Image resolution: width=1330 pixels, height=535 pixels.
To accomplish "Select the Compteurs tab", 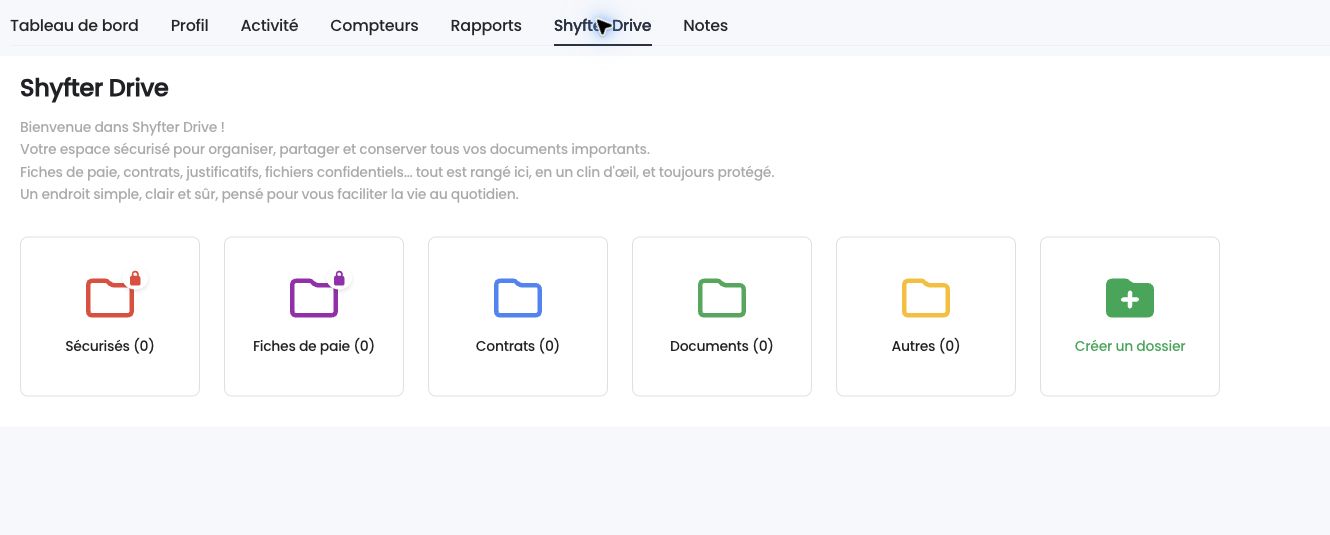I will 374,26.
